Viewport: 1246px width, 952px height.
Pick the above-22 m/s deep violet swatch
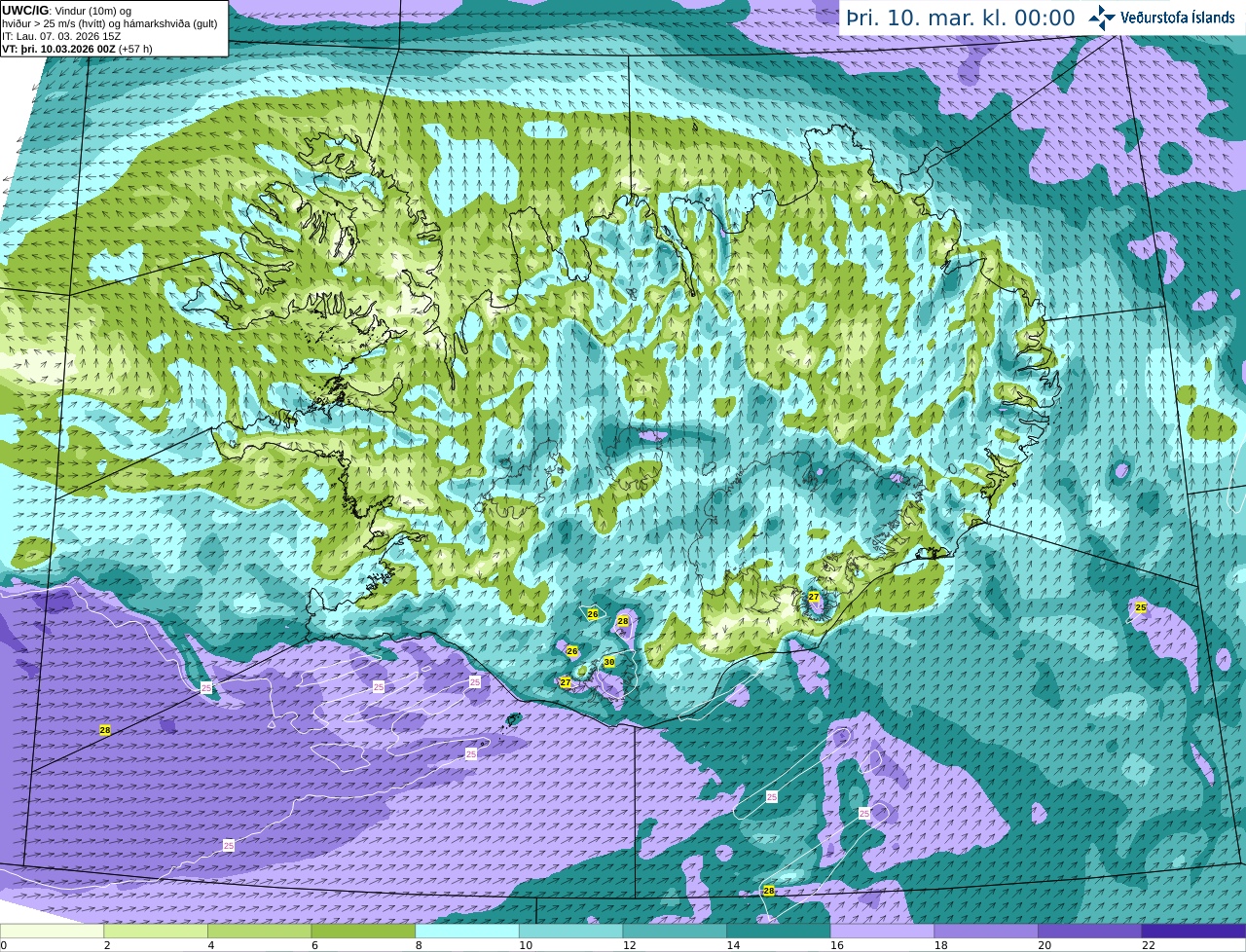tap(1193, 932)
